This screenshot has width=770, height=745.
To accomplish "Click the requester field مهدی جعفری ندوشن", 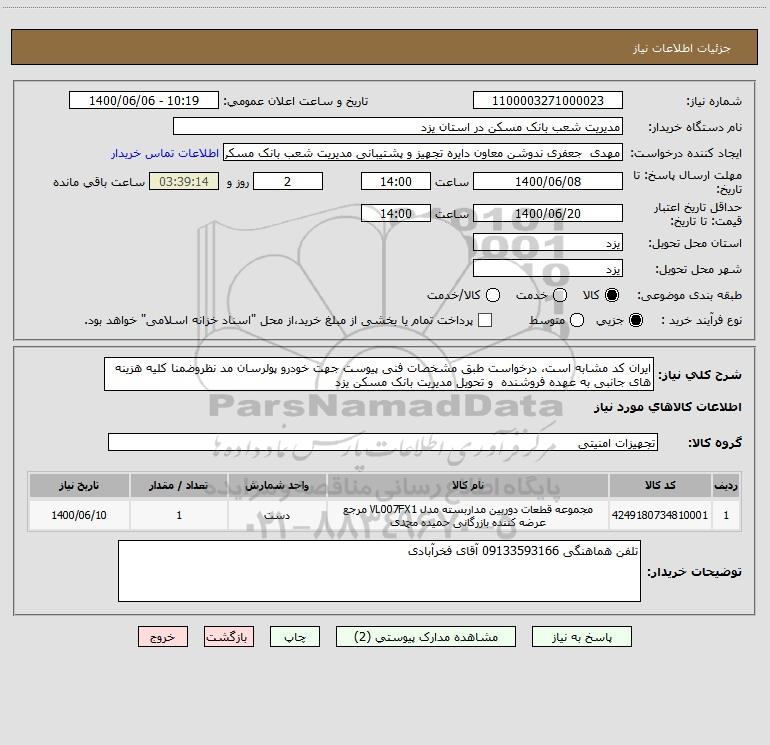I will [423, 153].
